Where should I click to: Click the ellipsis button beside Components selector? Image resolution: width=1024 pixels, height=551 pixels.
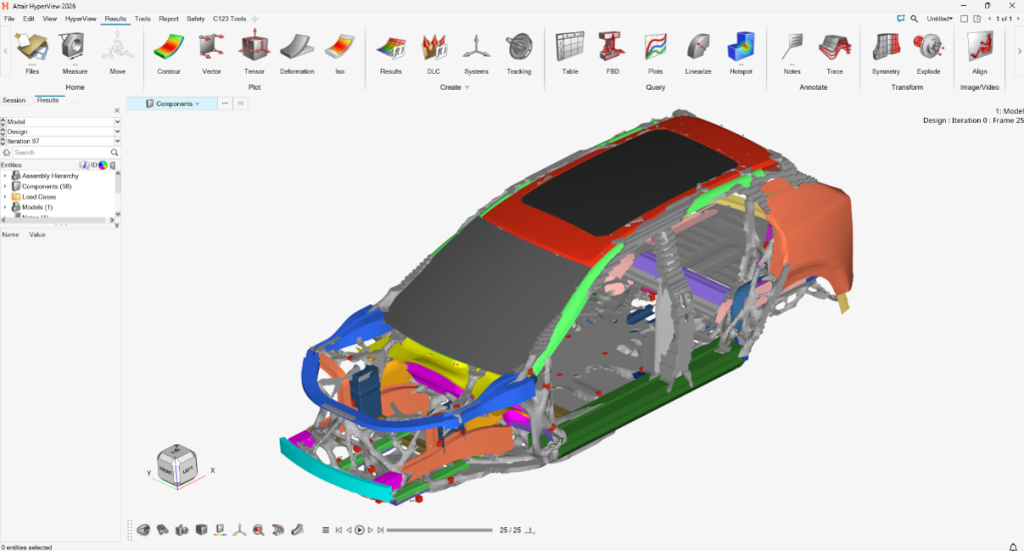coord(225,104)
